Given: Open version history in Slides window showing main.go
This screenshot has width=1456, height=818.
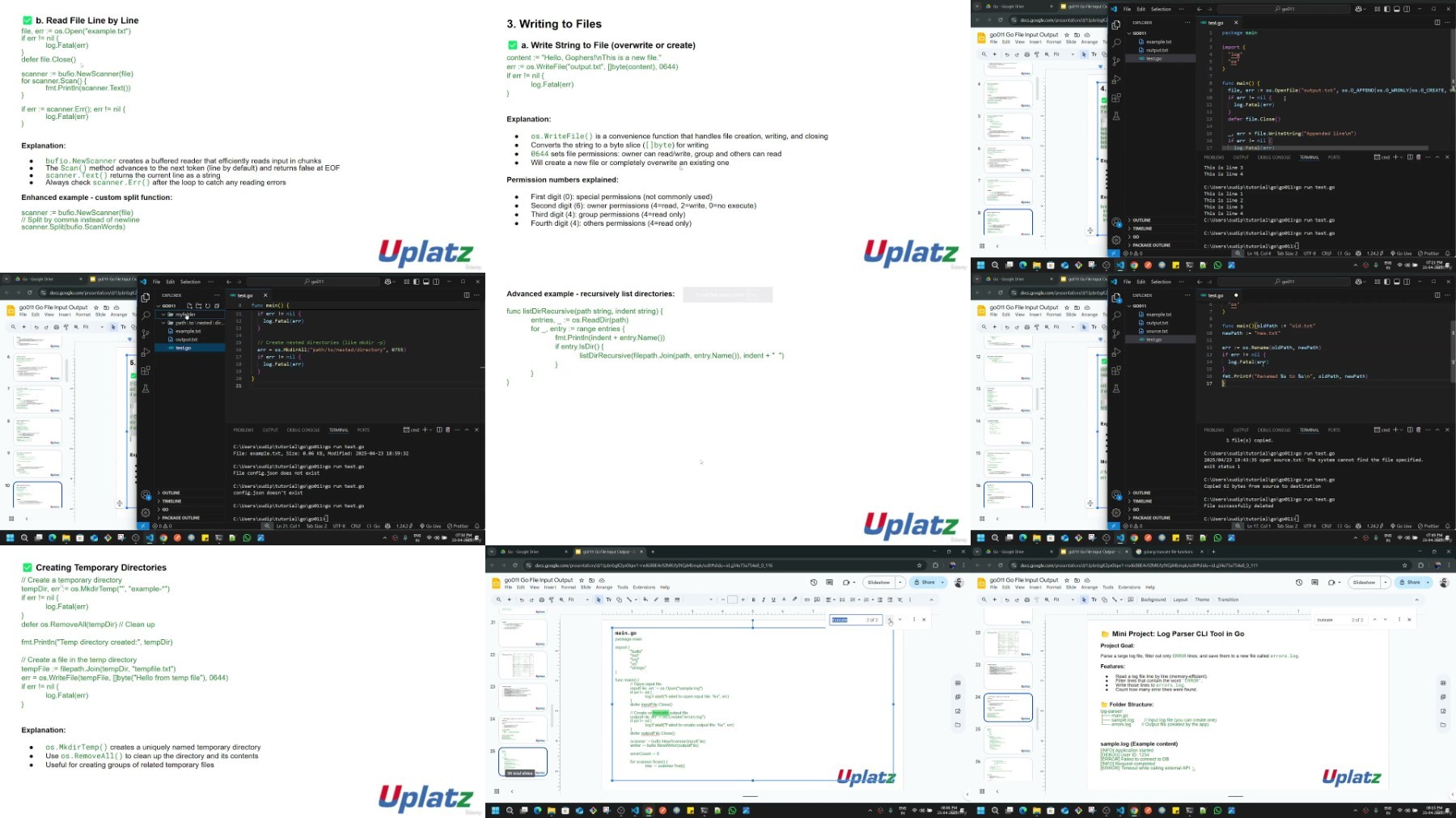Looking at the screenshot, I should click(814, 583).
